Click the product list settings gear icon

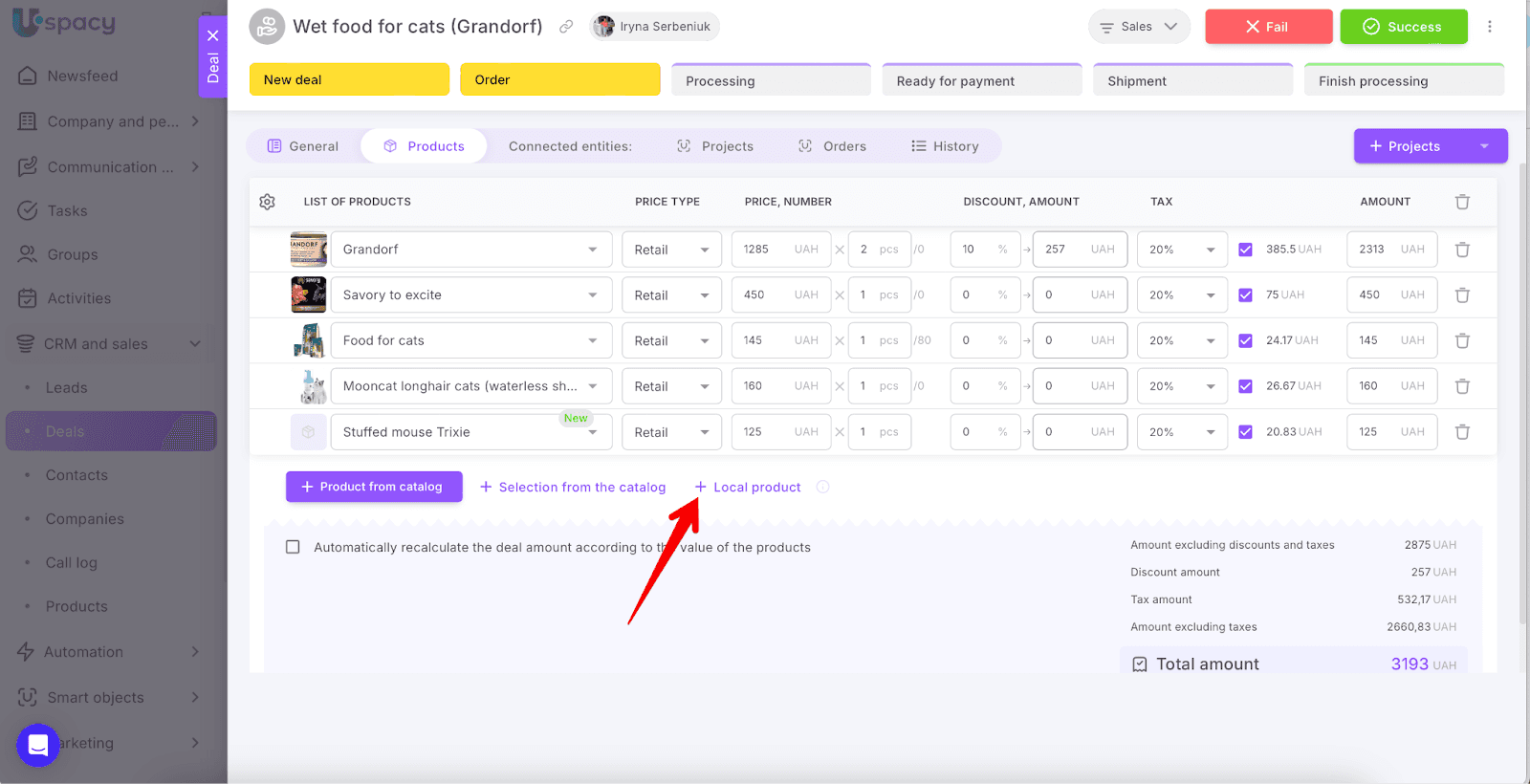(268, 202)
